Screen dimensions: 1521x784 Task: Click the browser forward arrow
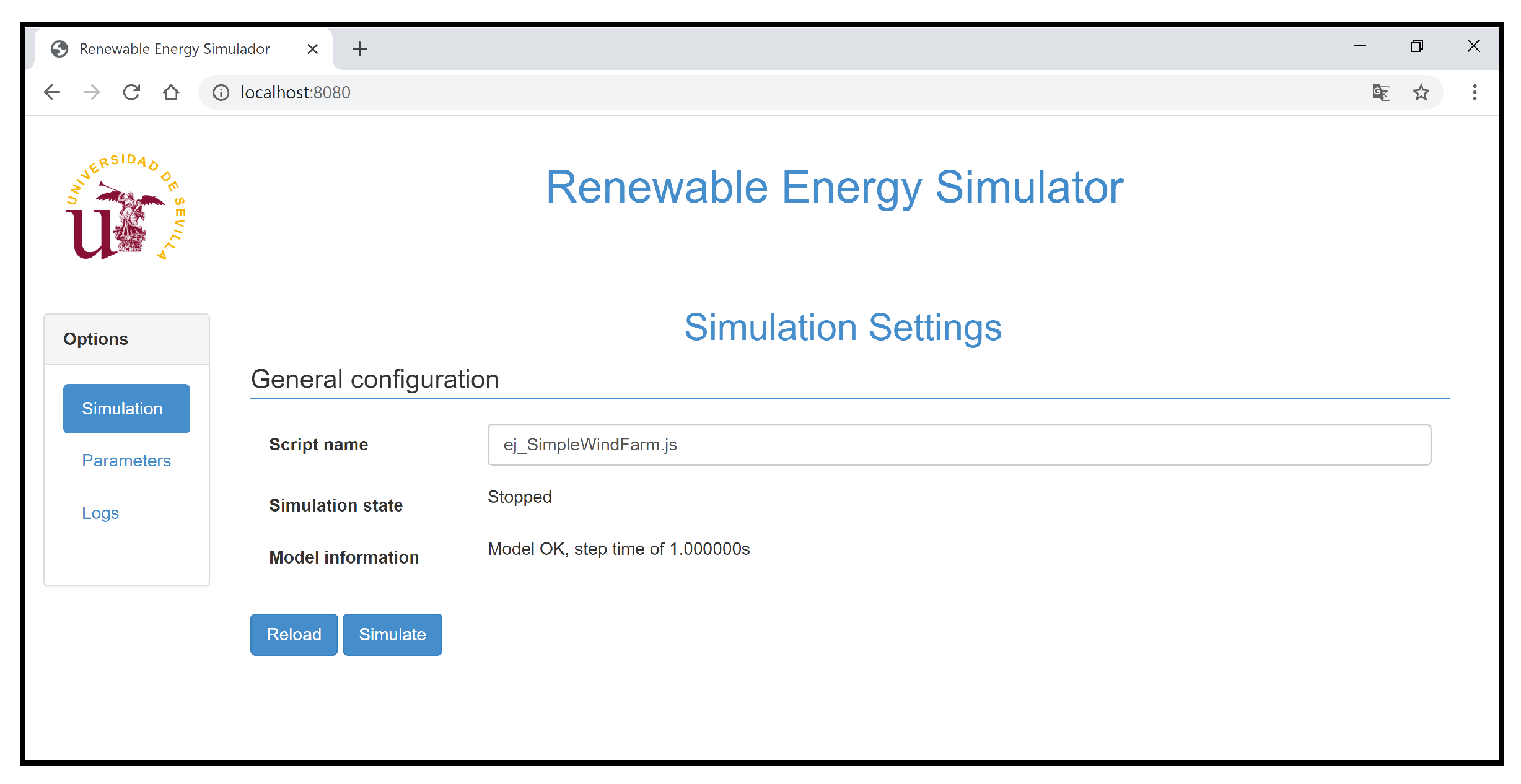point(92,92)
